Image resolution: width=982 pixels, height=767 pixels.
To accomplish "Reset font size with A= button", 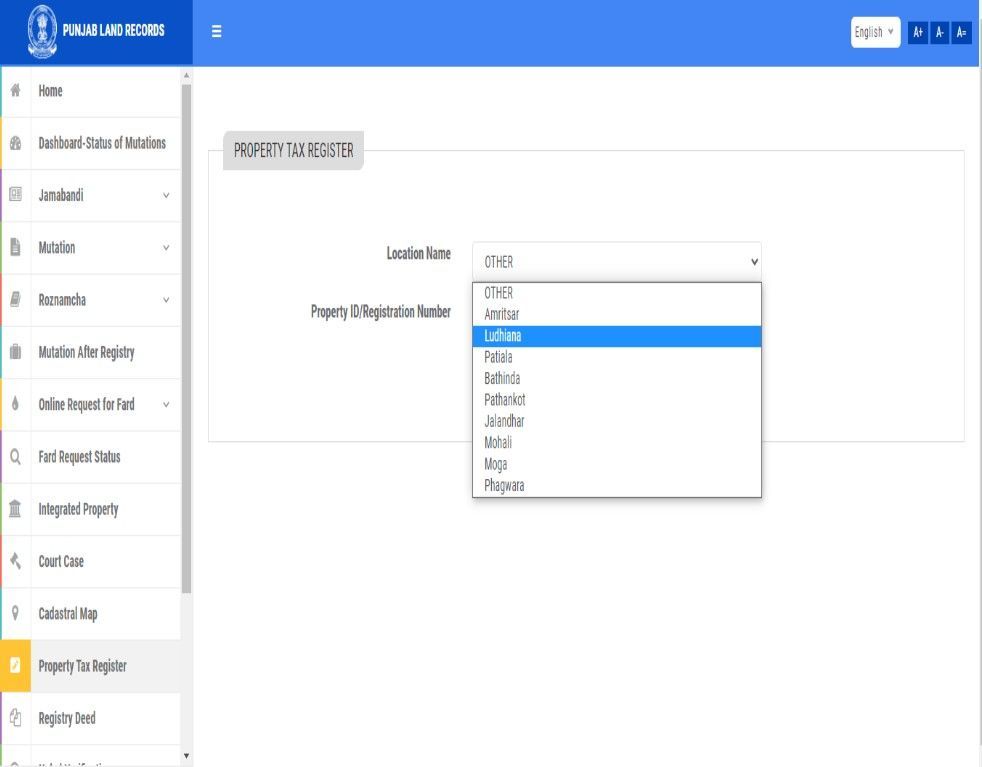I will [x=962, y=32].
